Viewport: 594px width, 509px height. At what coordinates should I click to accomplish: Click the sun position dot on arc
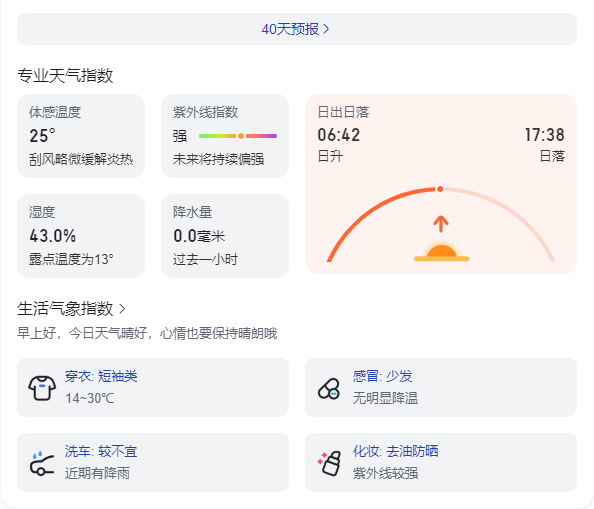[x=440, y=189]
